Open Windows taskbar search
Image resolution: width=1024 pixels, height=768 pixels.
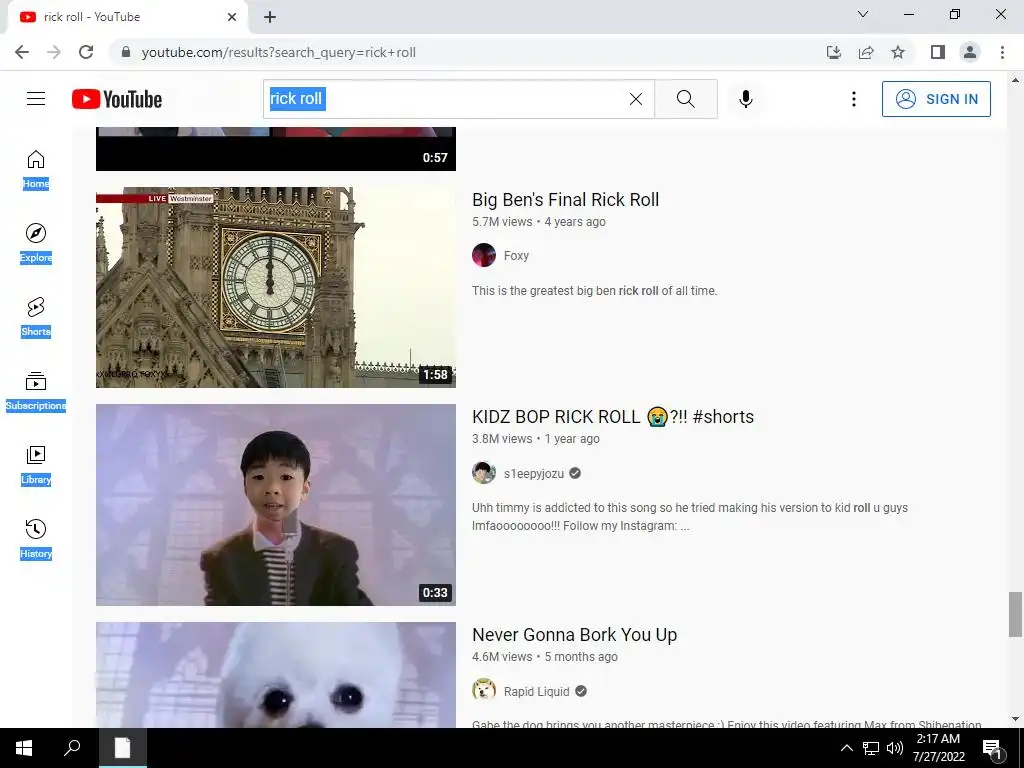[x=72, y=748]
